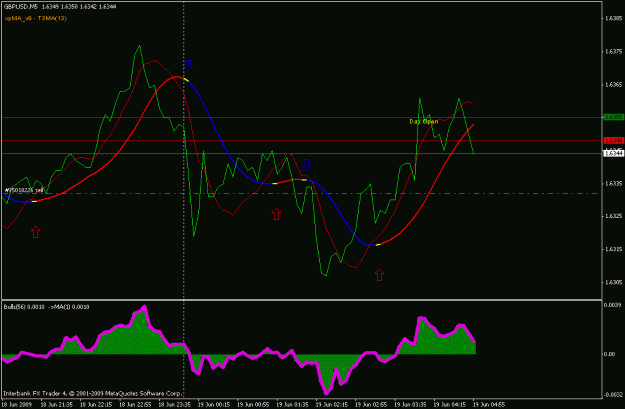Click the 19 Jun 02:55 time label
This screenshot has height=409, width=625.
(x=371, y=405)
